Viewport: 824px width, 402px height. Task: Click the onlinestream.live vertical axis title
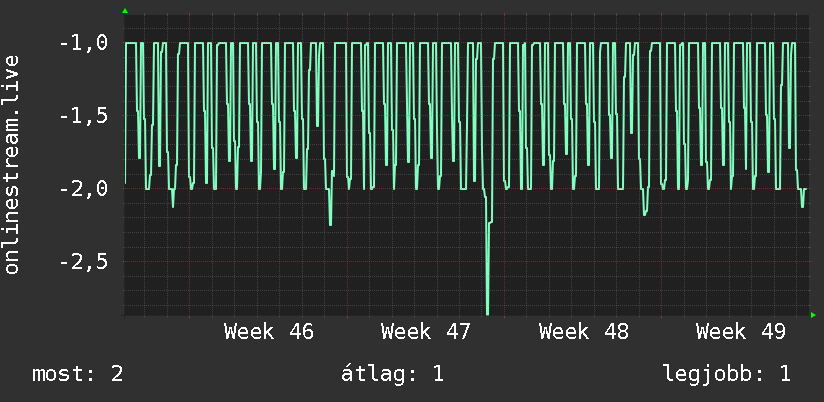point(12,164)
